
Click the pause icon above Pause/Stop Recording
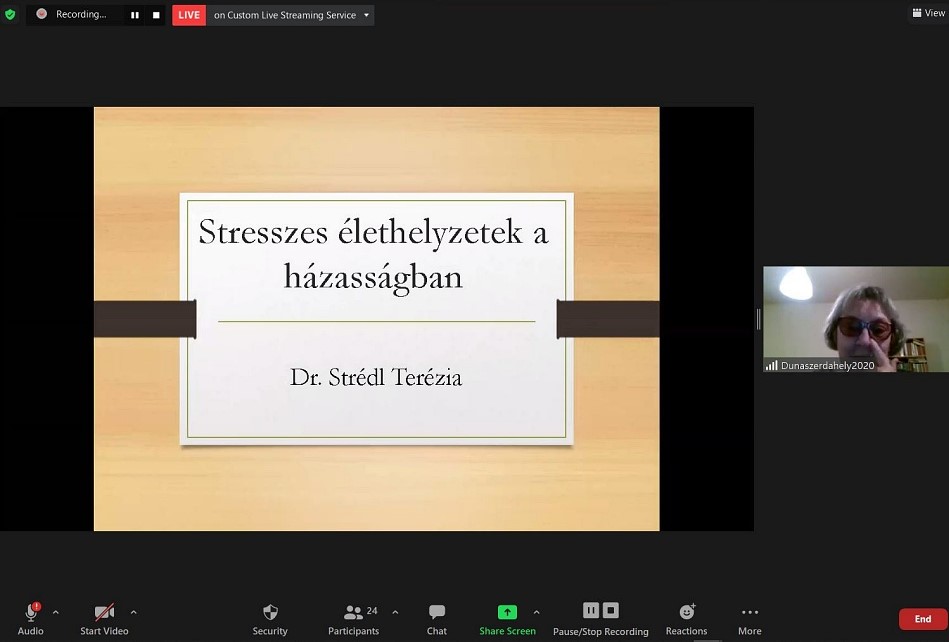pyautogui.click(x=591, y=610)
